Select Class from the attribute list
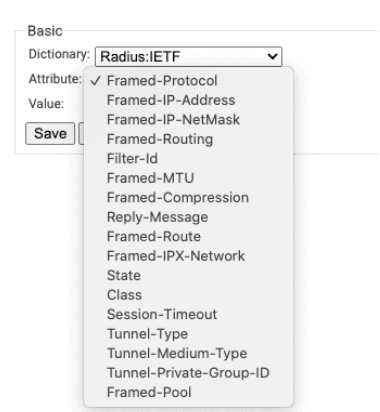 point(189,295)
